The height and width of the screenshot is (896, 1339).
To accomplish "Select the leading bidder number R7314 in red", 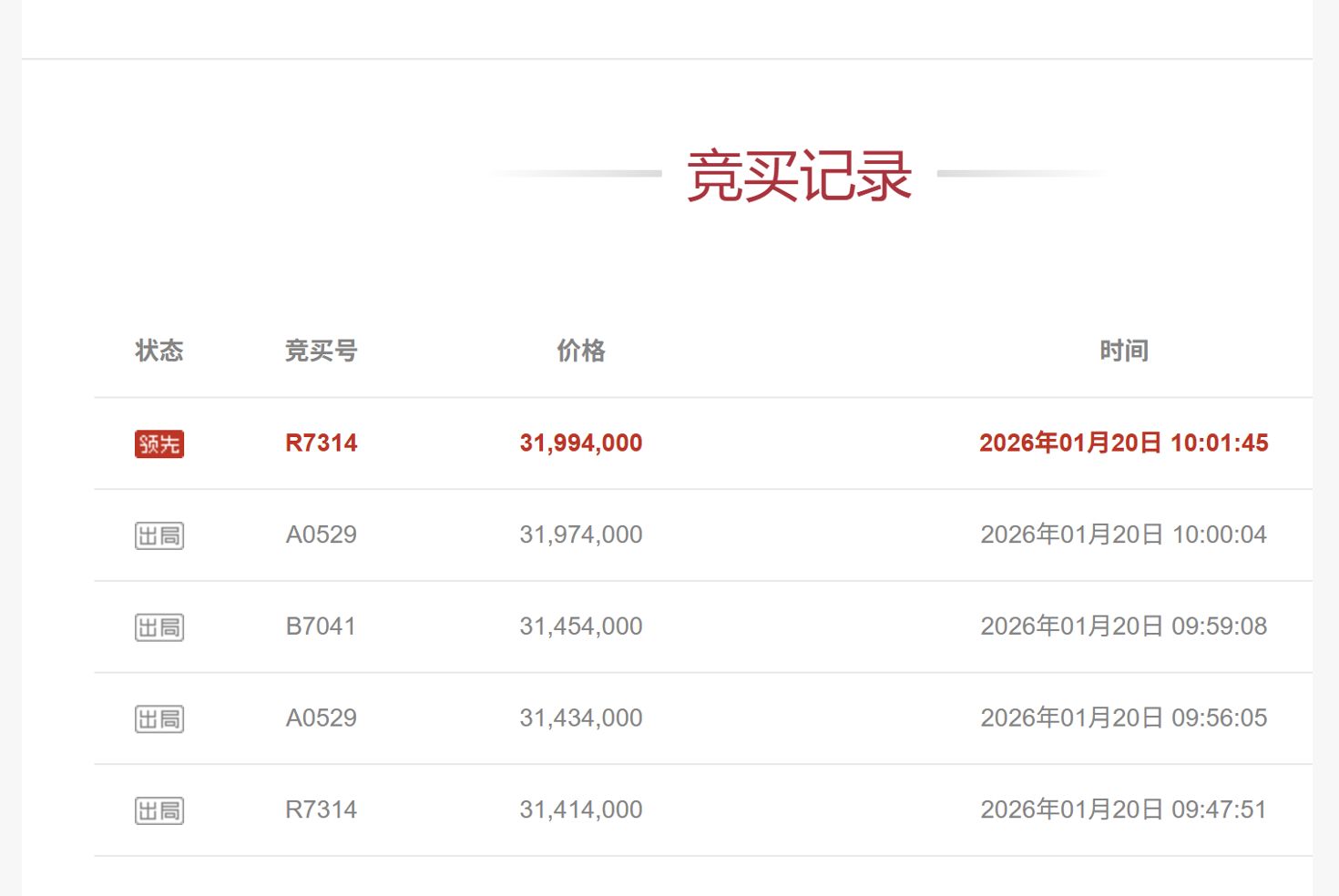I will pos(321,443).
